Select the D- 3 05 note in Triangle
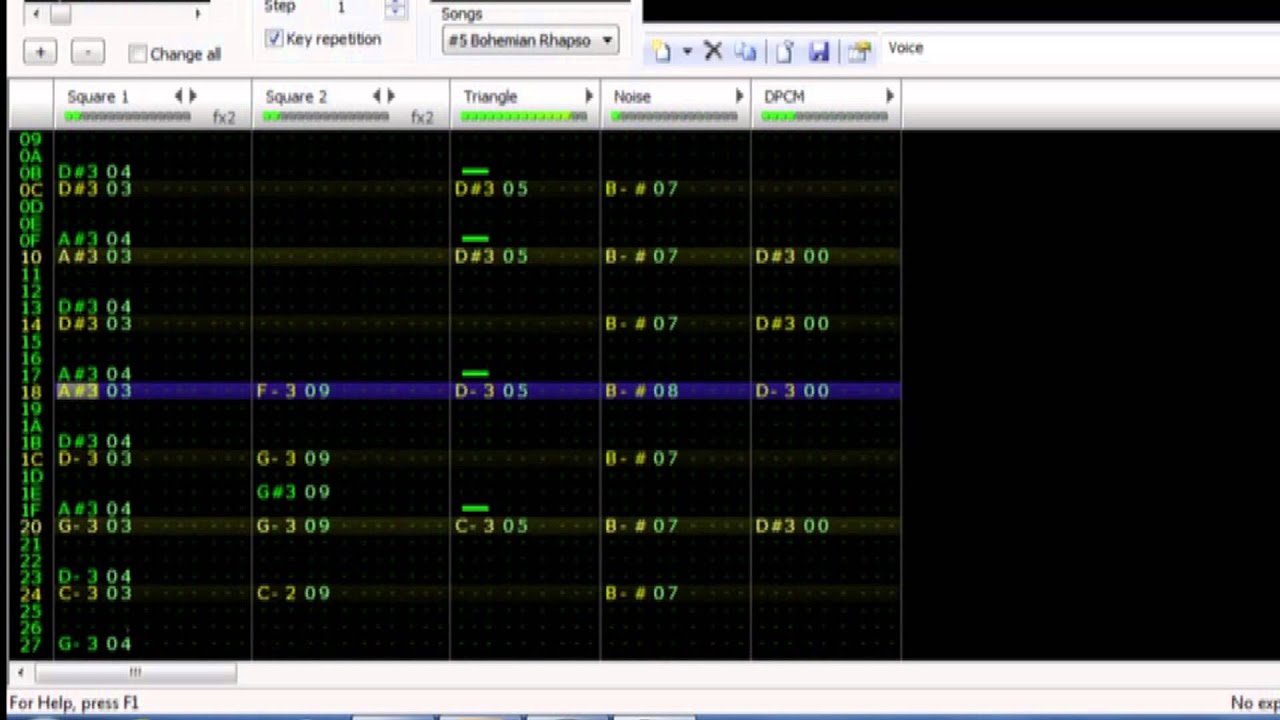 click(491, 391)
